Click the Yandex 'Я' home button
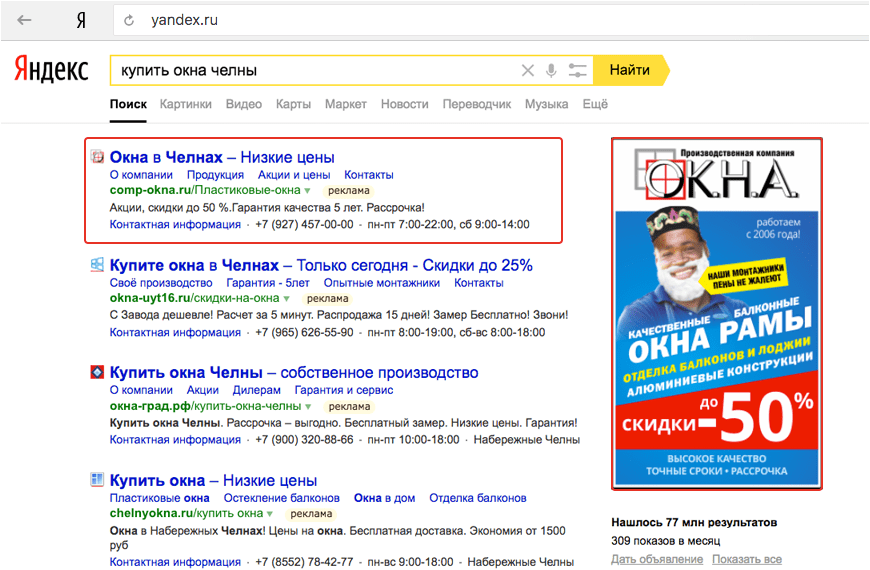The image size is (870, 570). click(80, 20)
